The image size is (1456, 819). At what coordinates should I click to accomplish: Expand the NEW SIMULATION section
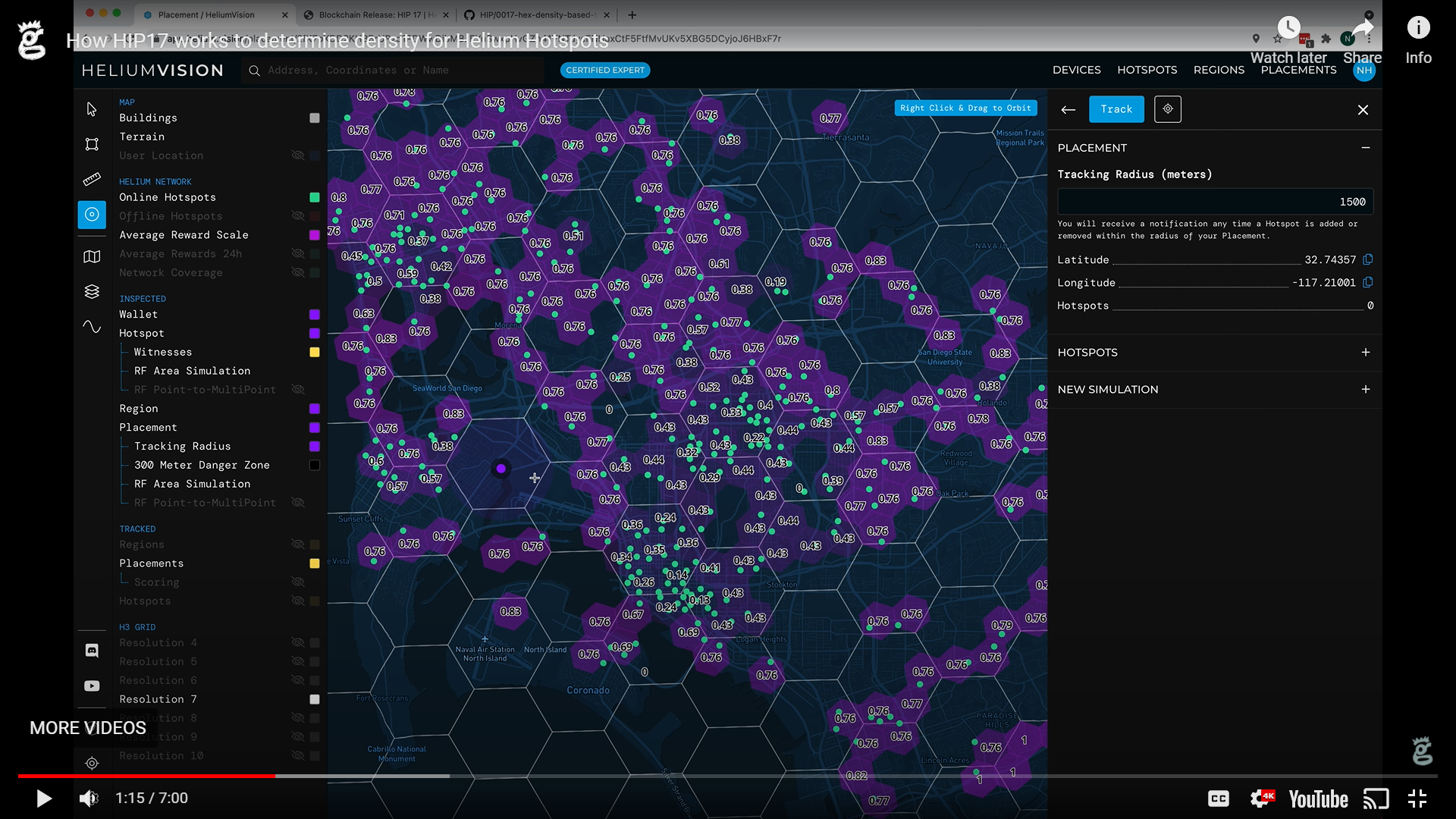[x=1366, y=390]
